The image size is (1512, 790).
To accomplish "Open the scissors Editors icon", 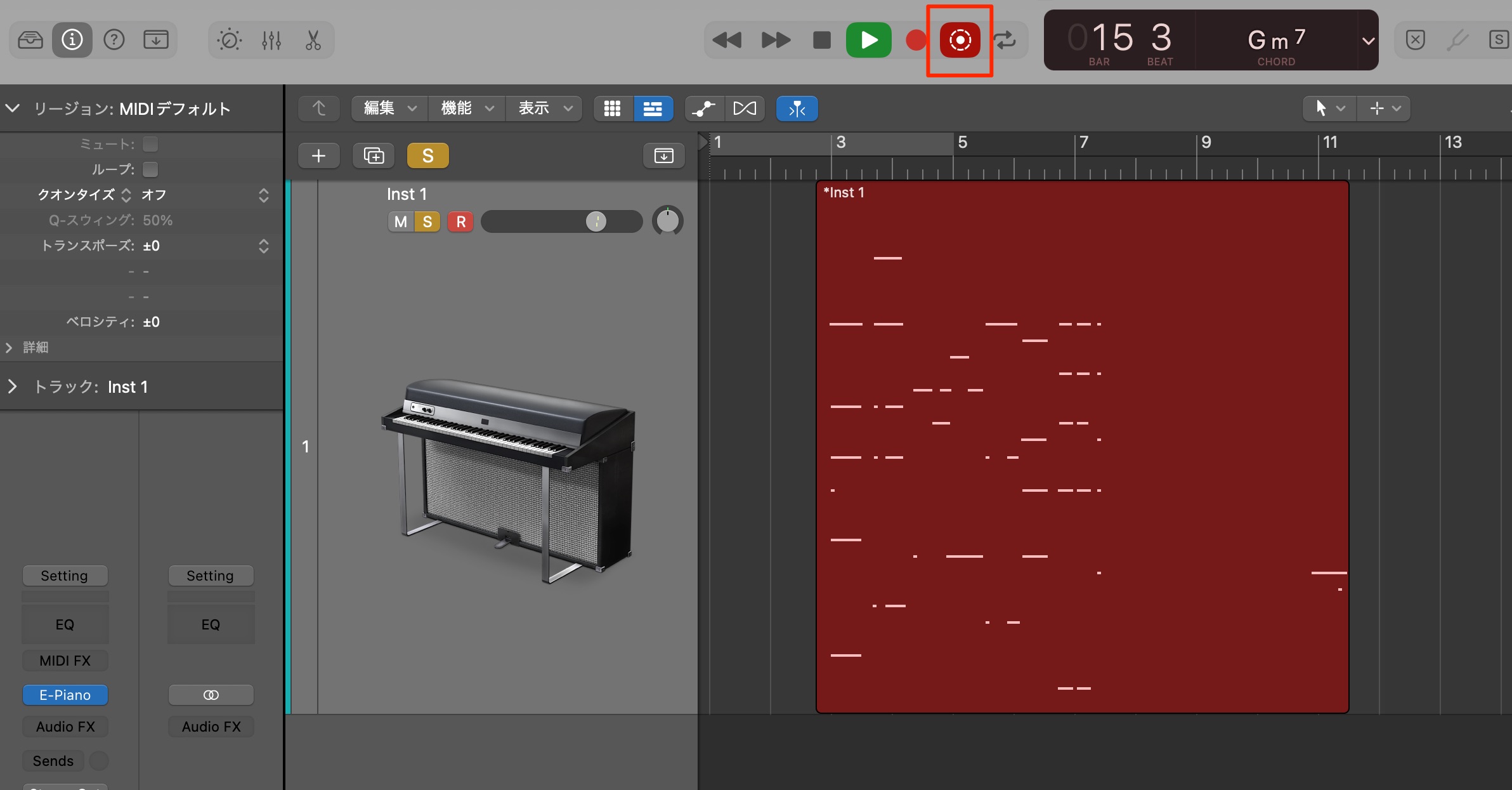I will point(313,40).
